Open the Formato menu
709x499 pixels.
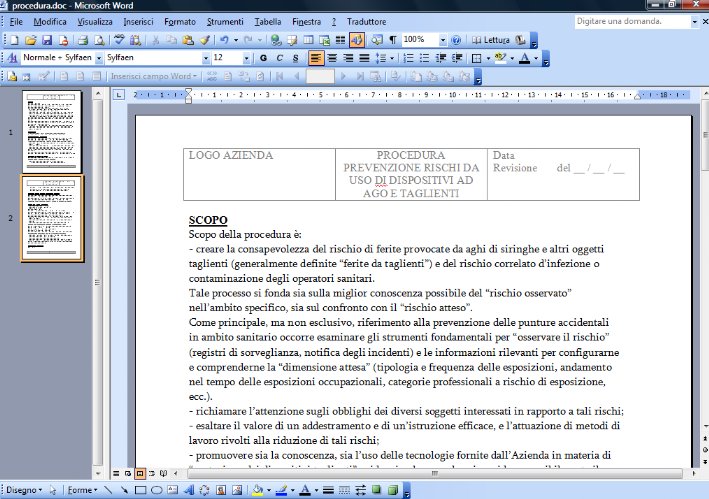coord(180,21)
